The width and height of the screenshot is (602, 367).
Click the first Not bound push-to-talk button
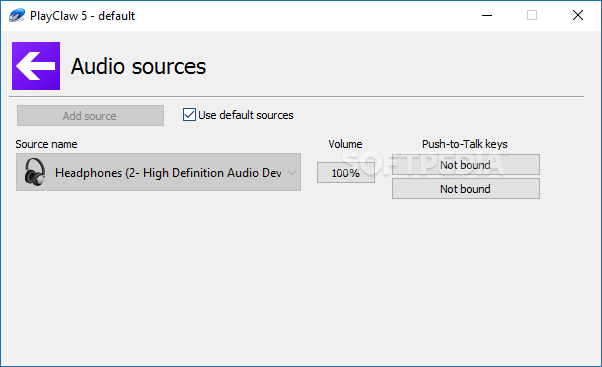tap(466, 165)
